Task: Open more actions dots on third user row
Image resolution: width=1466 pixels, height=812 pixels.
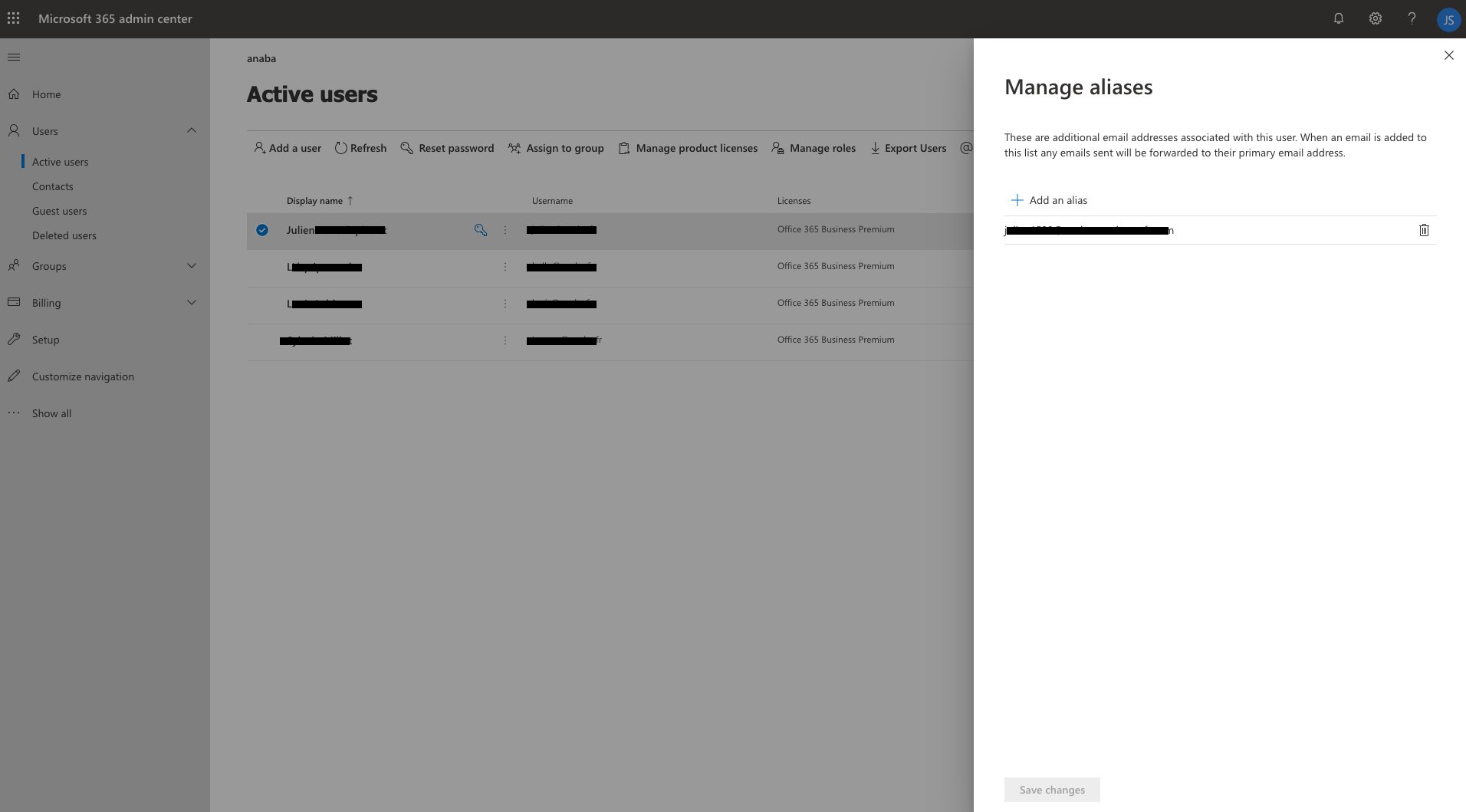Action: tap(505, 304)
